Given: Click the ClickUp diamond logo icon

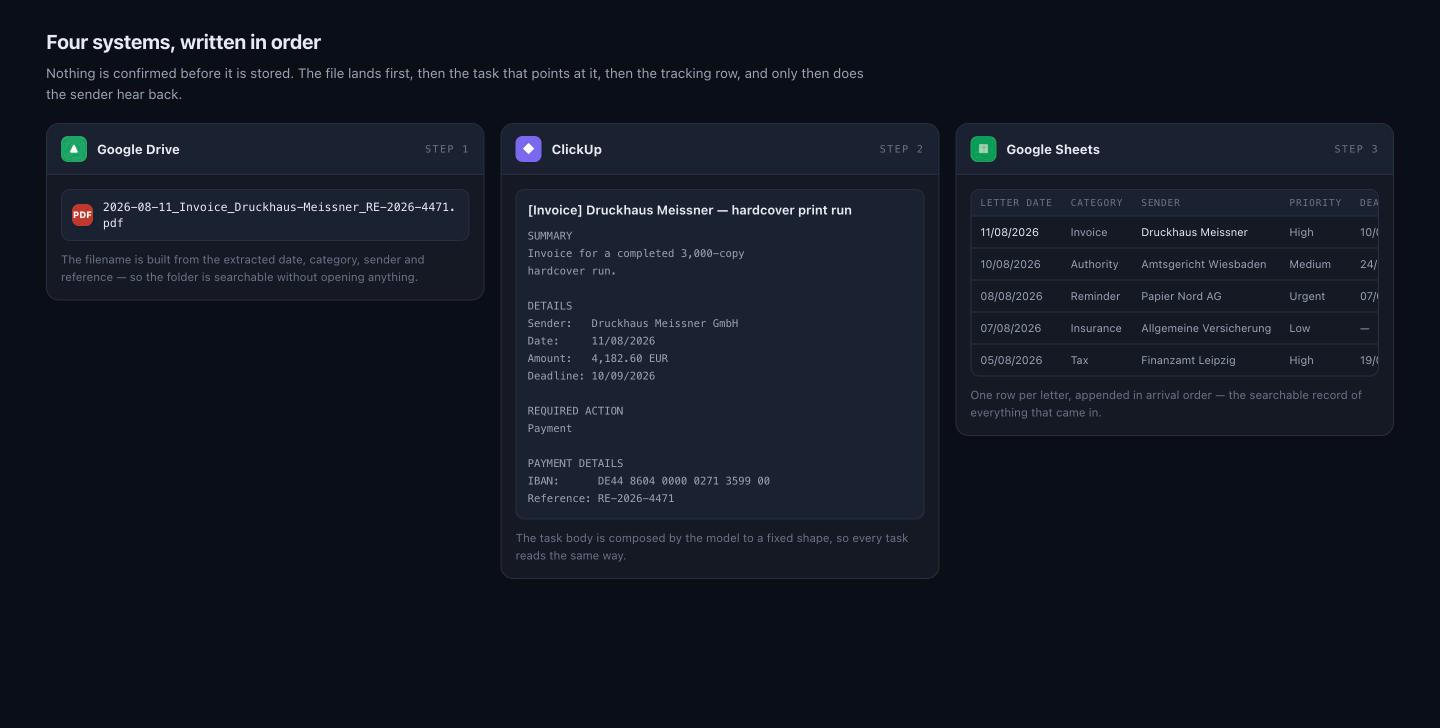Looking at the screenshot, I should pos(529,149).
